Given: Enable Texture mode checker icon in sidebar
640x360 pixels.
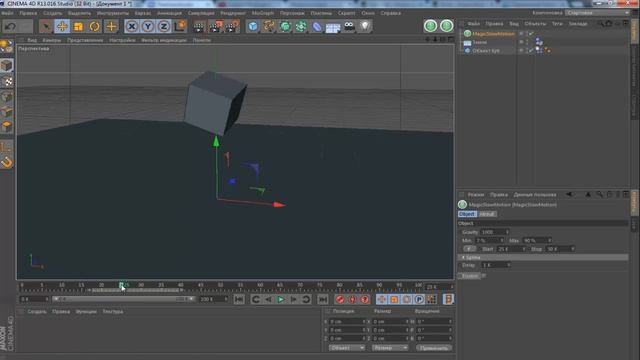Looking at the screenshot, I should [7, 81].
